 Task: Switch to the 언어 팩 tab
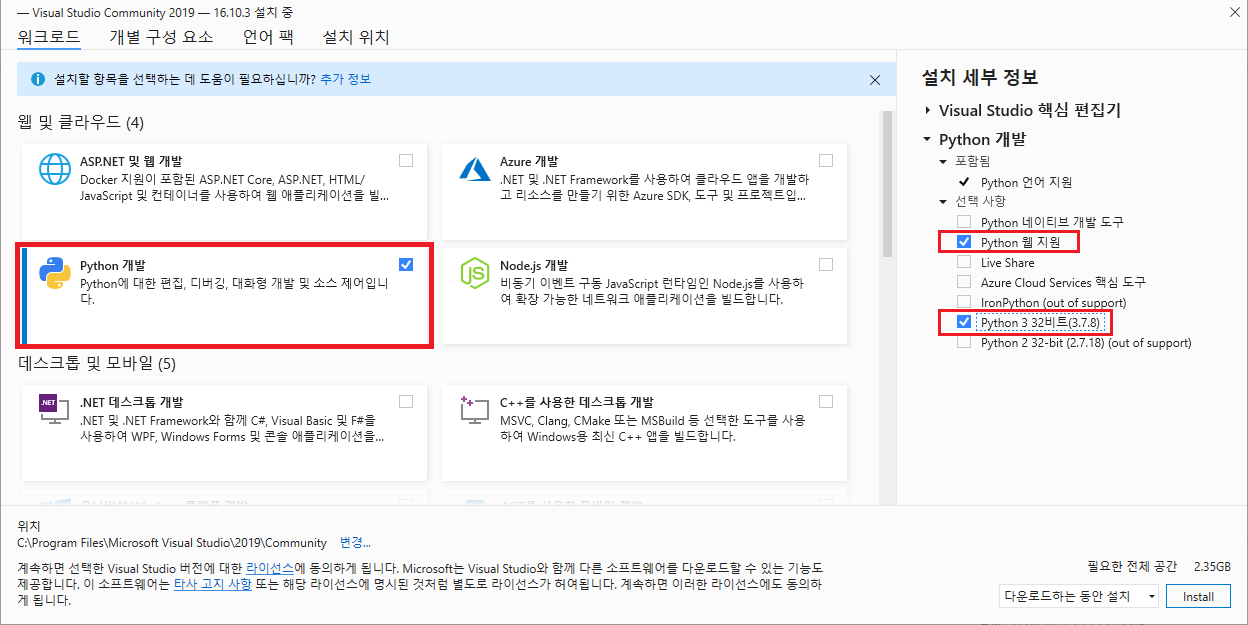[268, 37]
